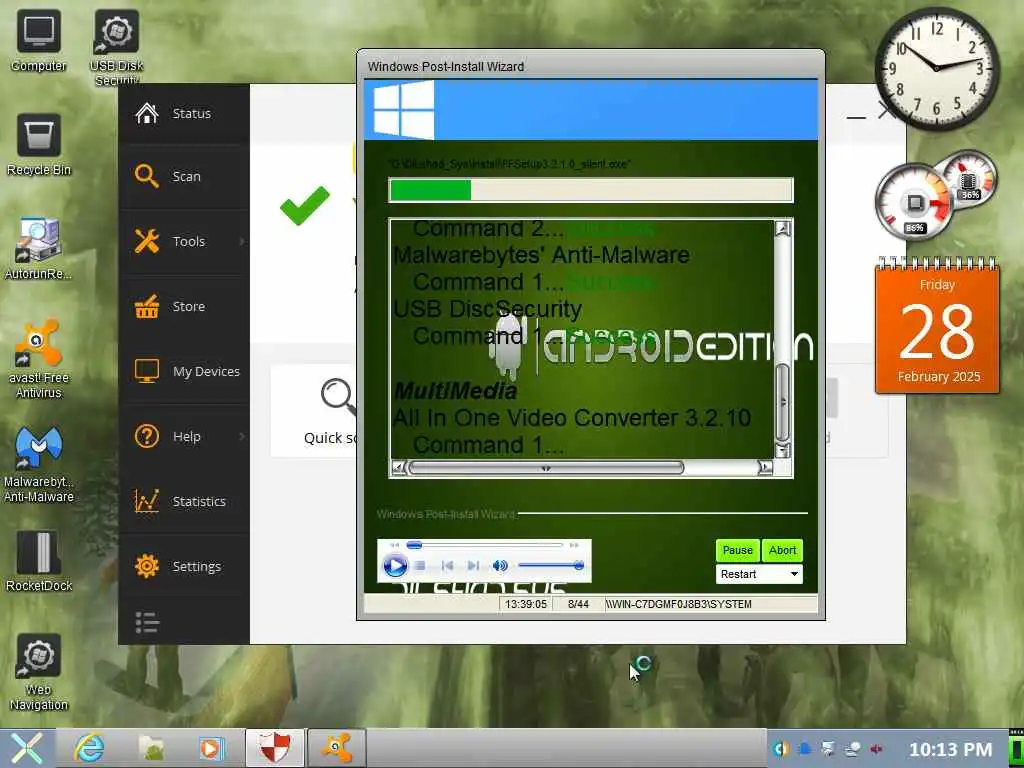
Task: Click the log's right scroll arrow
Action: tap(765, 468)
